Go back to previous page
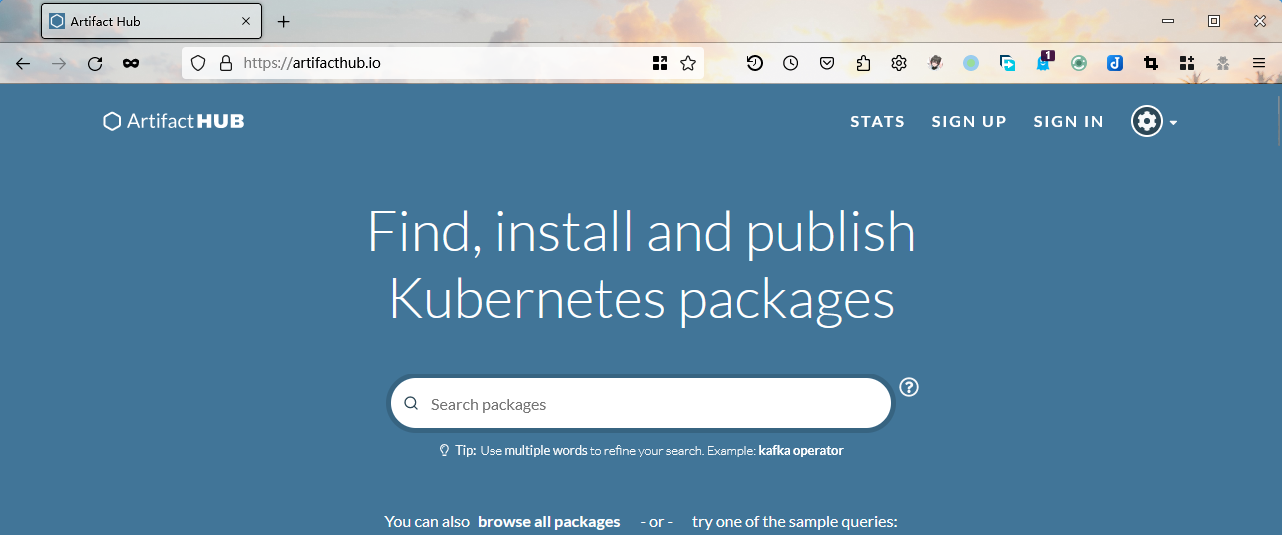 pos(23,63)
